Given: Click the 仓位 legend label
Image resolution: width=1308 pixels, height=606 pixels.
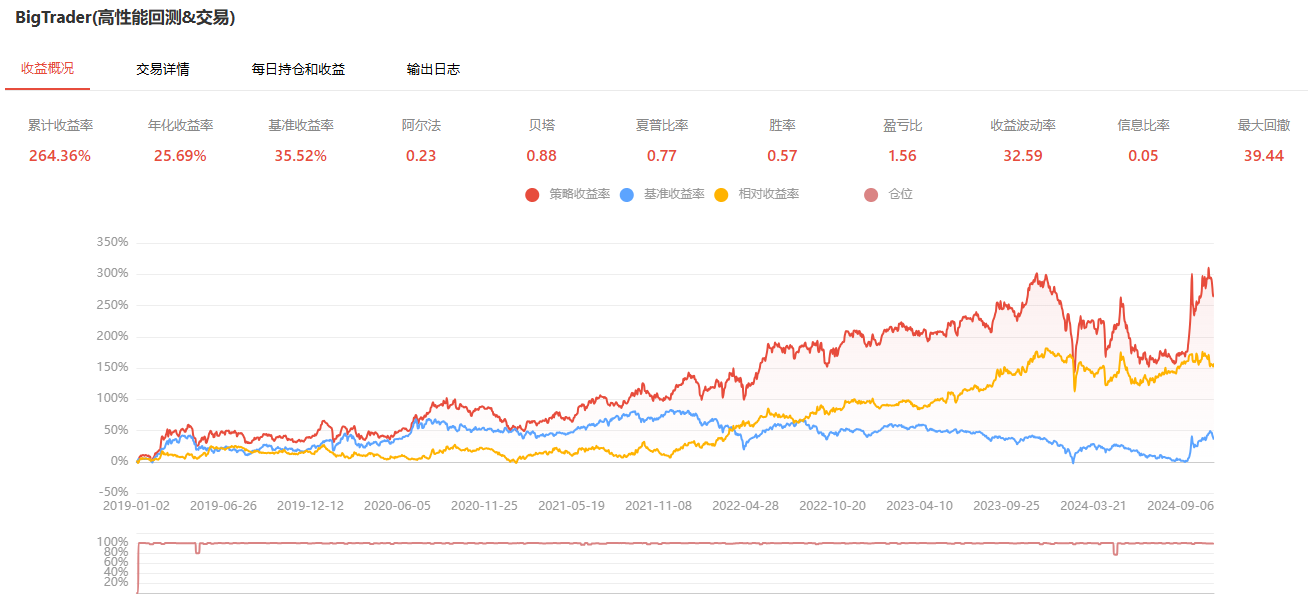Looking at the screenshot, I should pos(900,195).
